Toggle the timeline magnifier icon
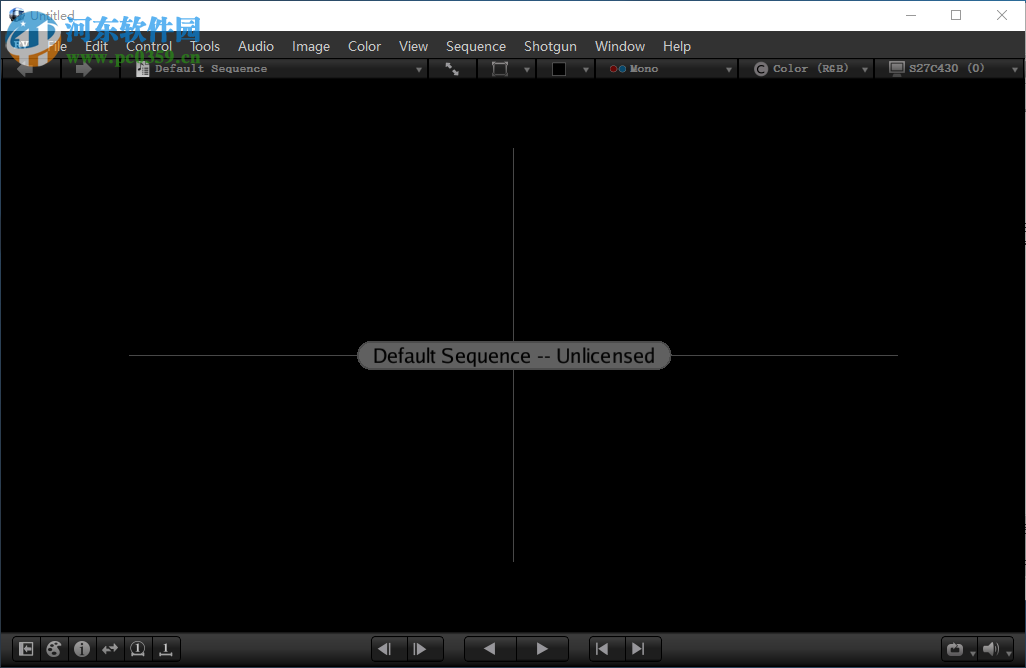Image resolution: width=1026 pixels, height=668 pixels. 138,649
